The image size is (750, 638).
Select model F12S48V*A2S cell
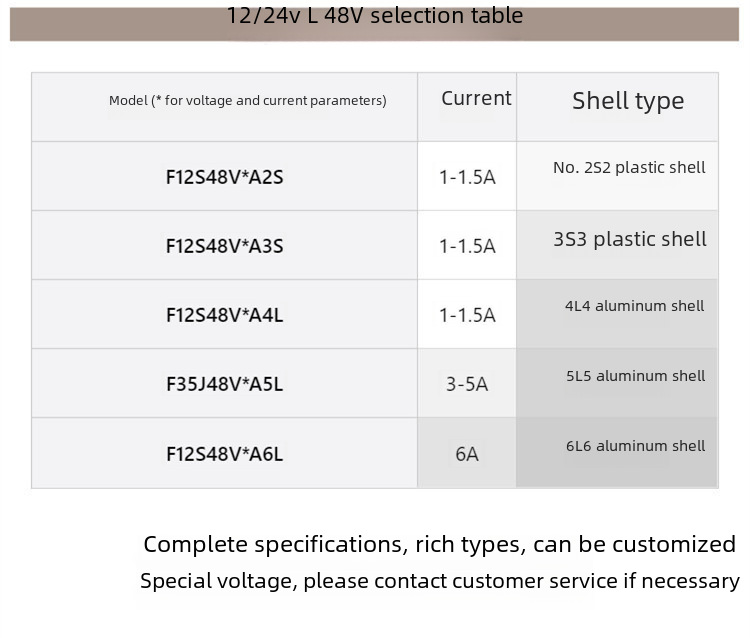pyautogui.click(x=225, y=176)
